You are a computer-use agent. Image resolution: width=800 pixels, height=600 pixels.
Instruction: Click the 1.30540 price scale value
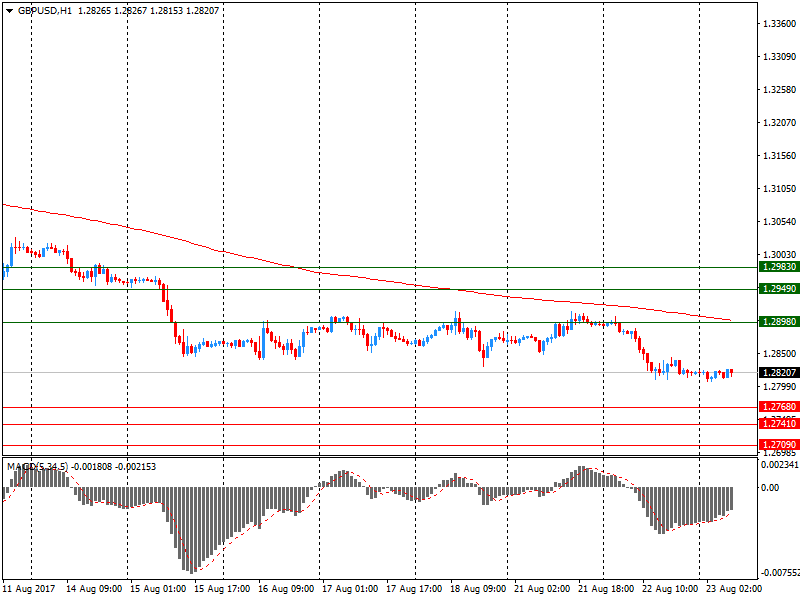779,221
